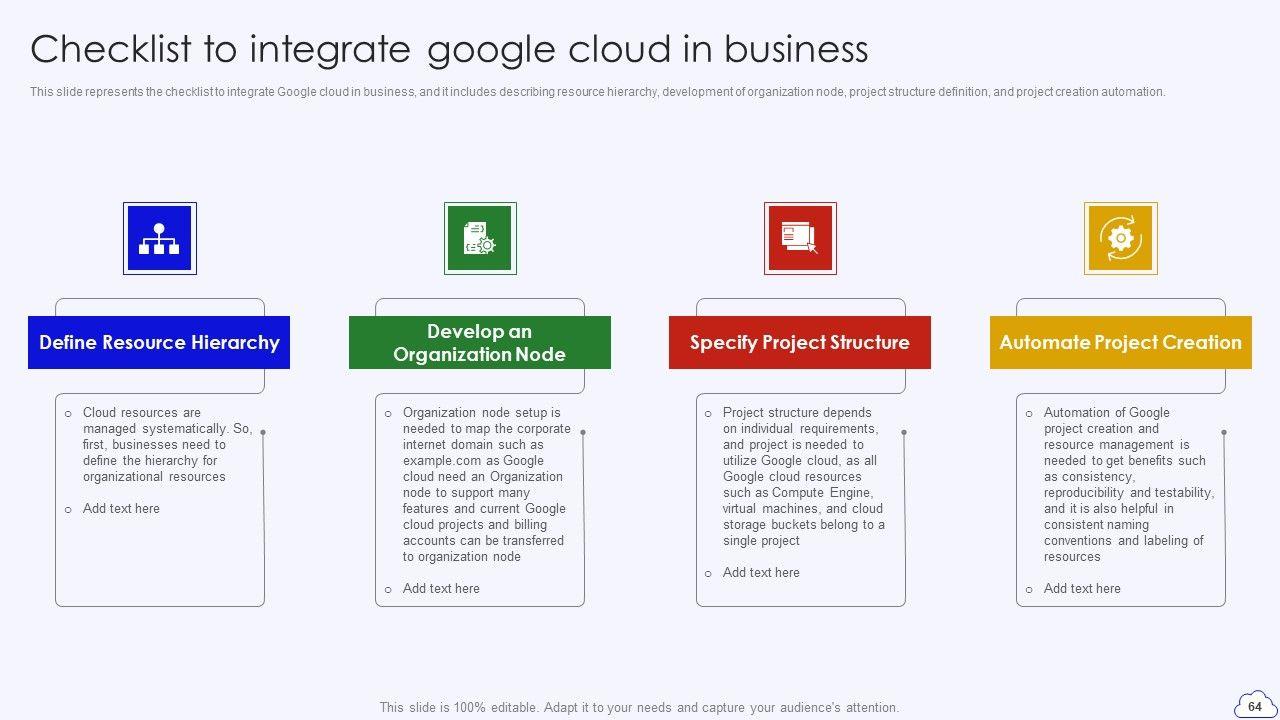This screenshot has height=720, width=1280.
Task: Click the blue hierarchy org-chart icon
Action: point(159,238)
